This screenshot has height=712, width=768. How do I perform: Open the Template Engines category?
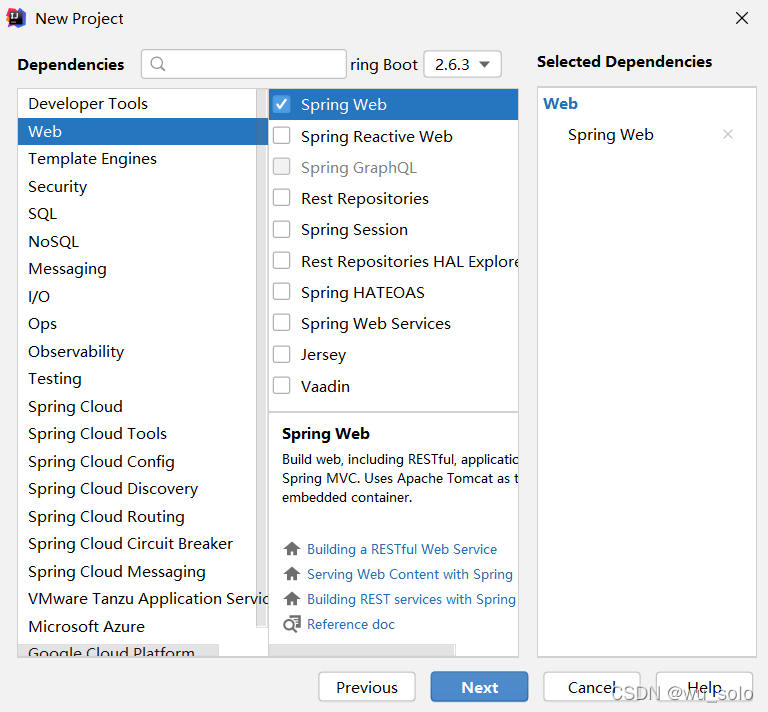[x=137, y=159]
